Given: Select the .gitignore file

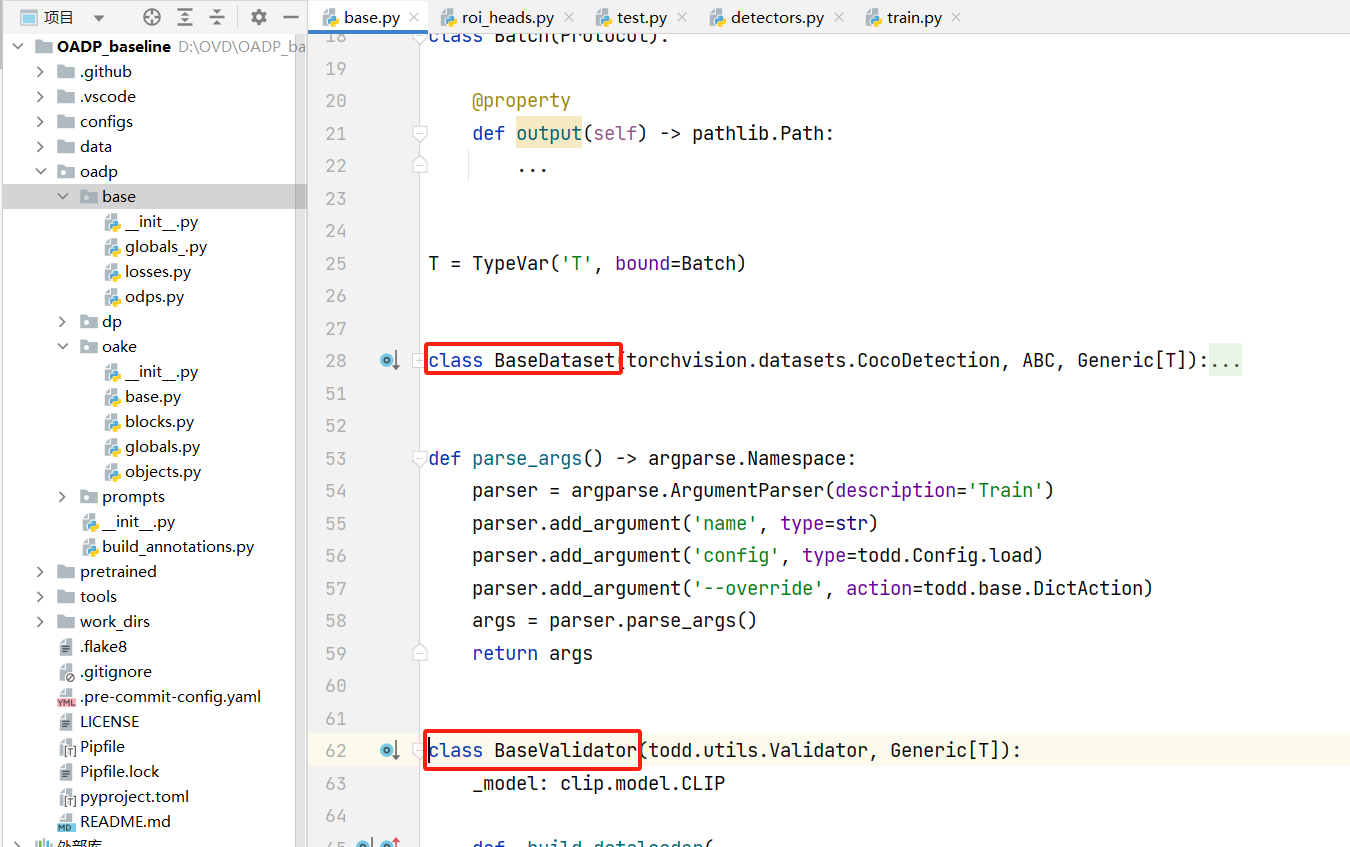Looking at the screenshot, I should point(116,672).
